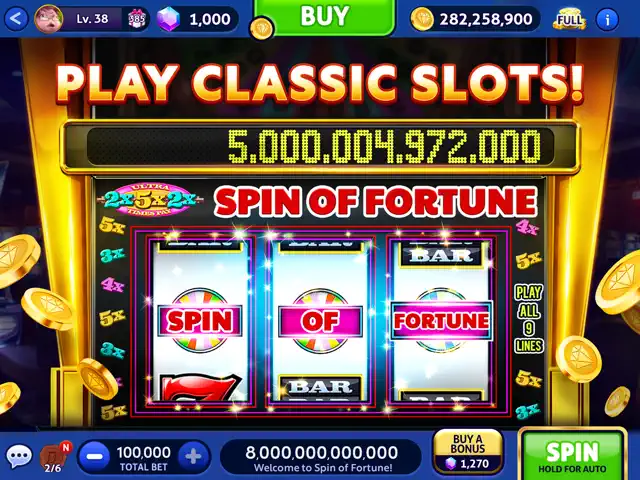Hit the green SPIN button
Image resolution: width=640 pixels, height=480 pixels.
point(572,455)
